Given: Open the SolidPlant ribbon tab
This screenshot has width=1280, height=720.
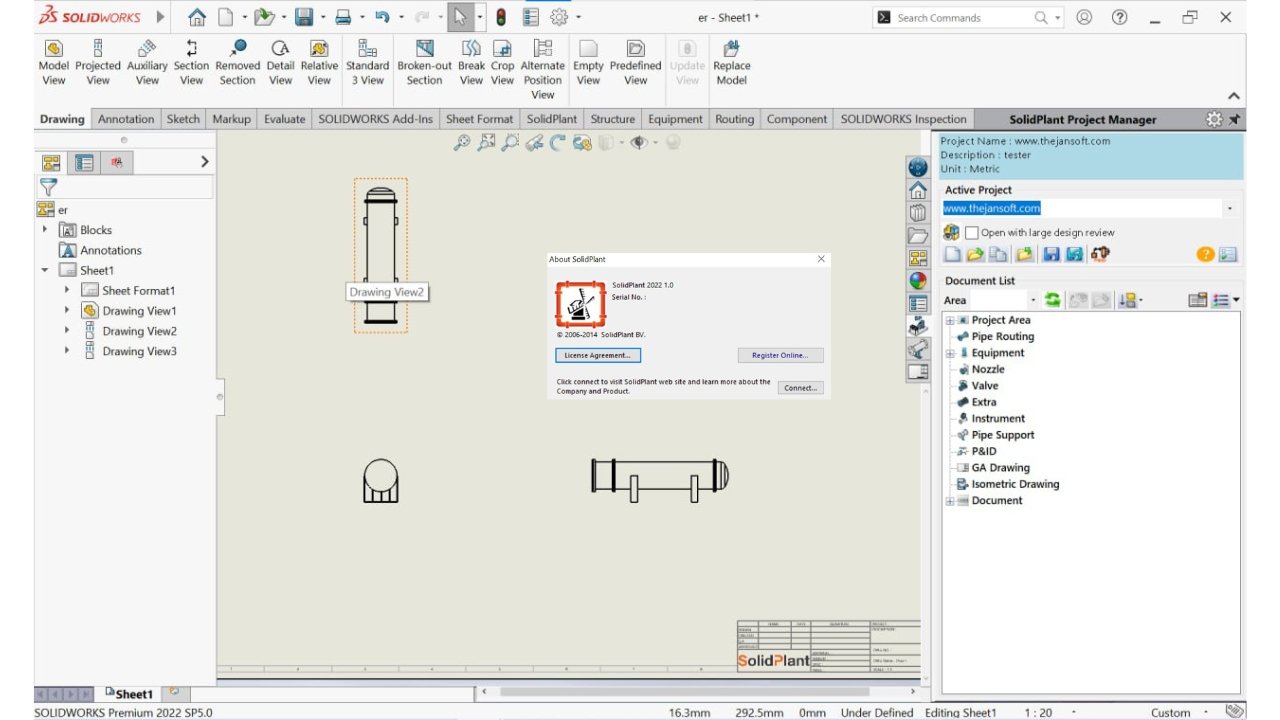Looking at the screenshot, I should coord(552,119).
